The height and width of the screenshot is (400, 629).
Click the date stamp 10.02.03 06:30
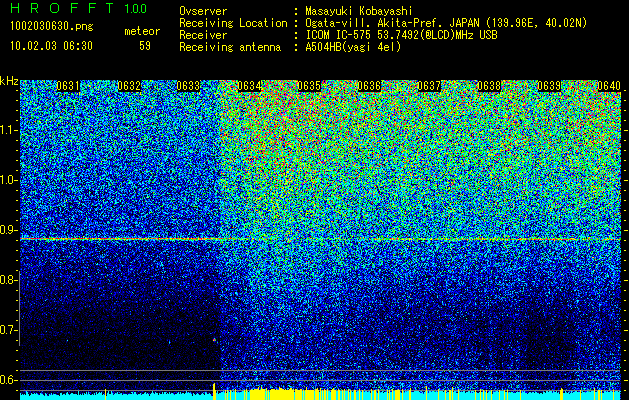pyautogui.click(x=51, y=46)
